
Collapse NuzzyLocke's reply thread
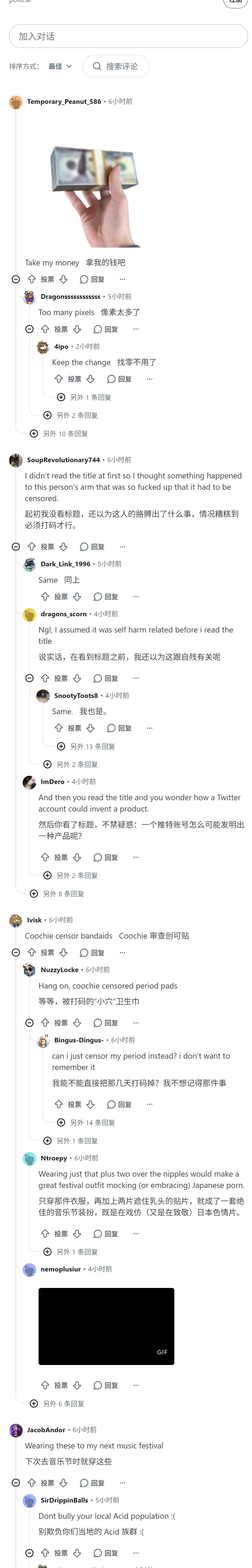click(x=29, y=1023)
